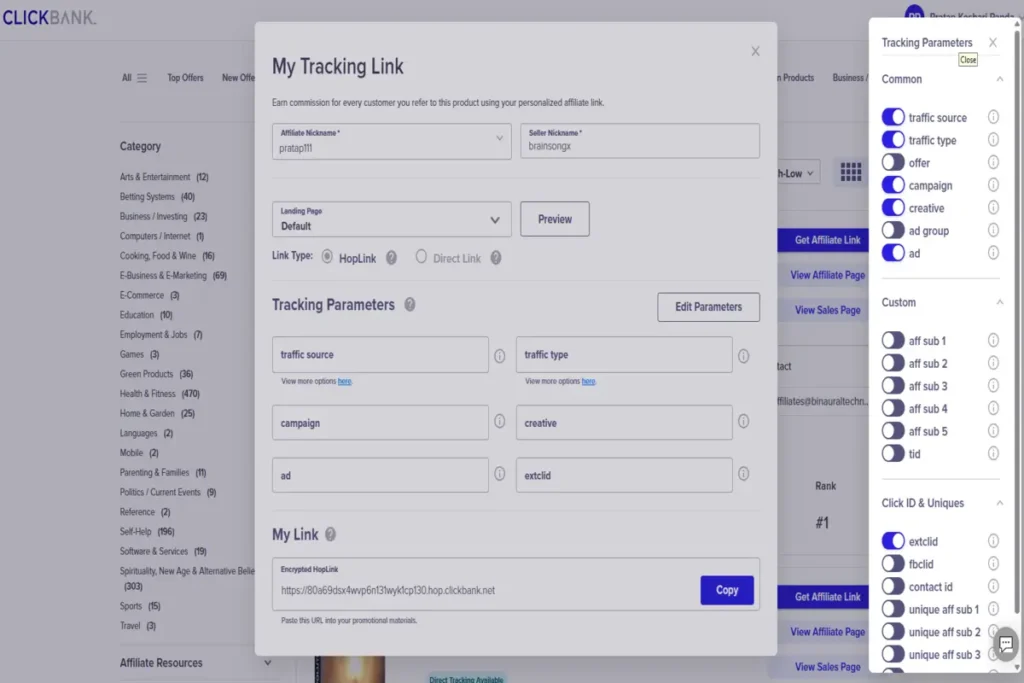Viewport: 1024px width, 683px height.
Task: Collapse the Common section
Action: tap(999, 79)
